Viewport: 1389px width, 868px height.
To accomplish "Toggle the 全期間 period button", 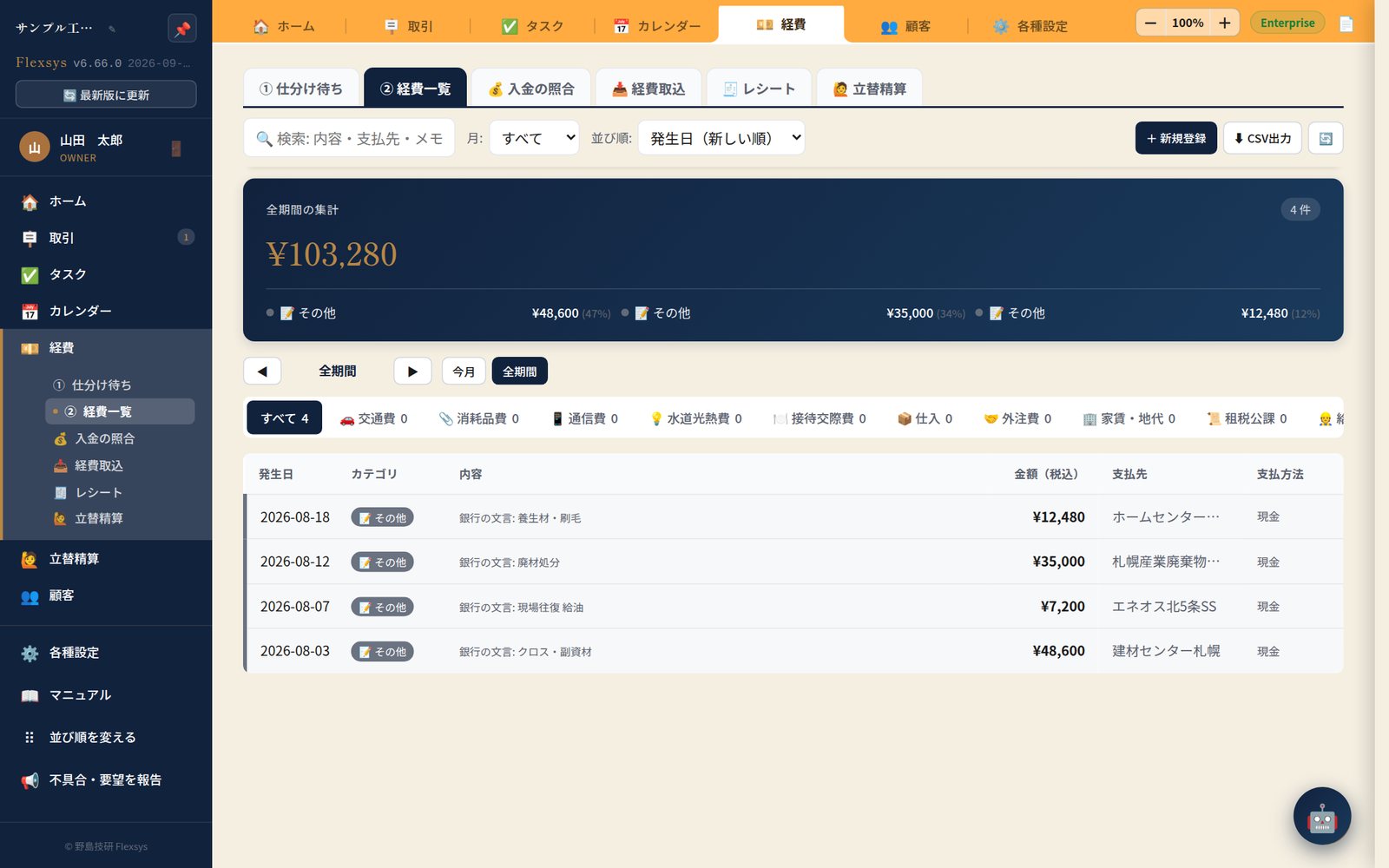I will (519, 371).
